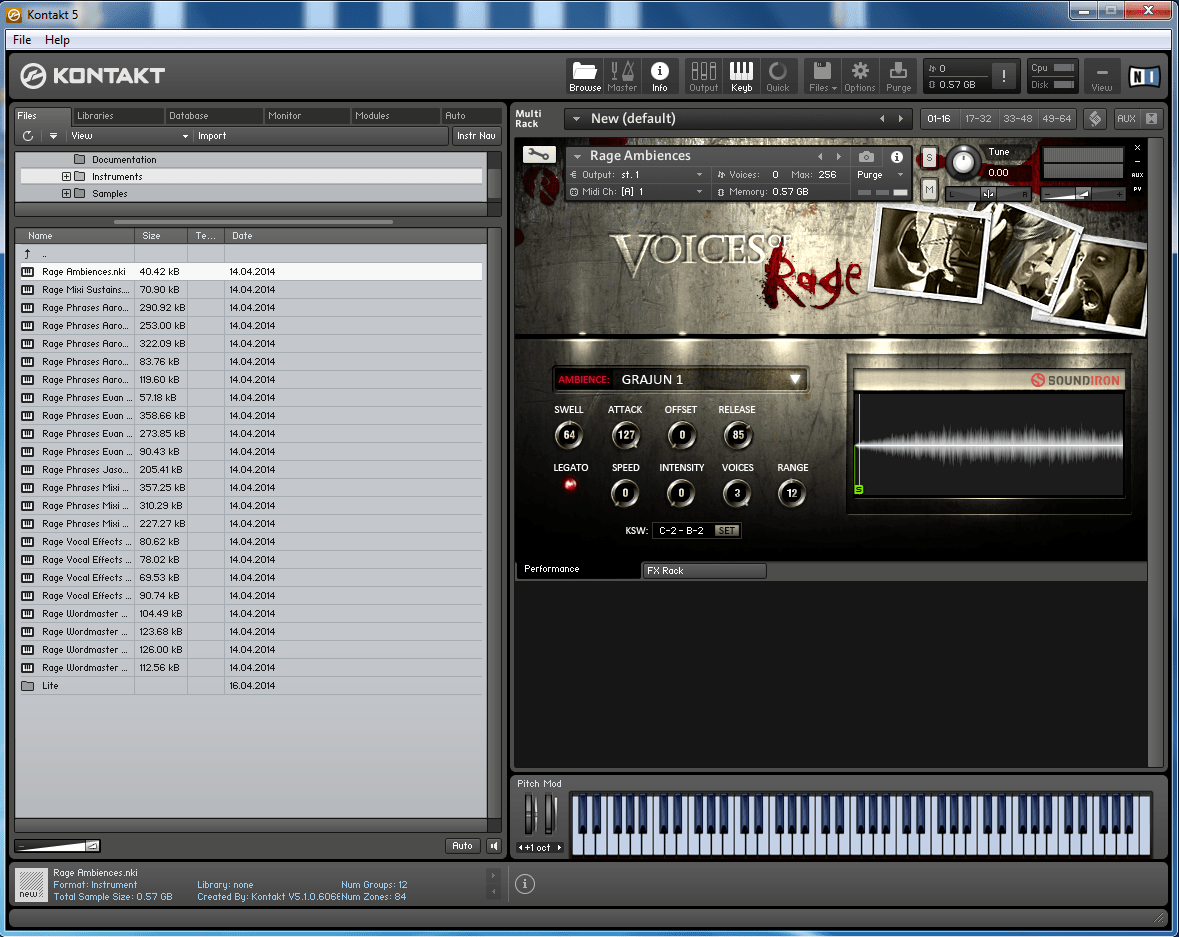The height and width of the screenshot is (937, 1179).
Task: Open the instrument Purge dropdown
Action: (x=880, y=174)
